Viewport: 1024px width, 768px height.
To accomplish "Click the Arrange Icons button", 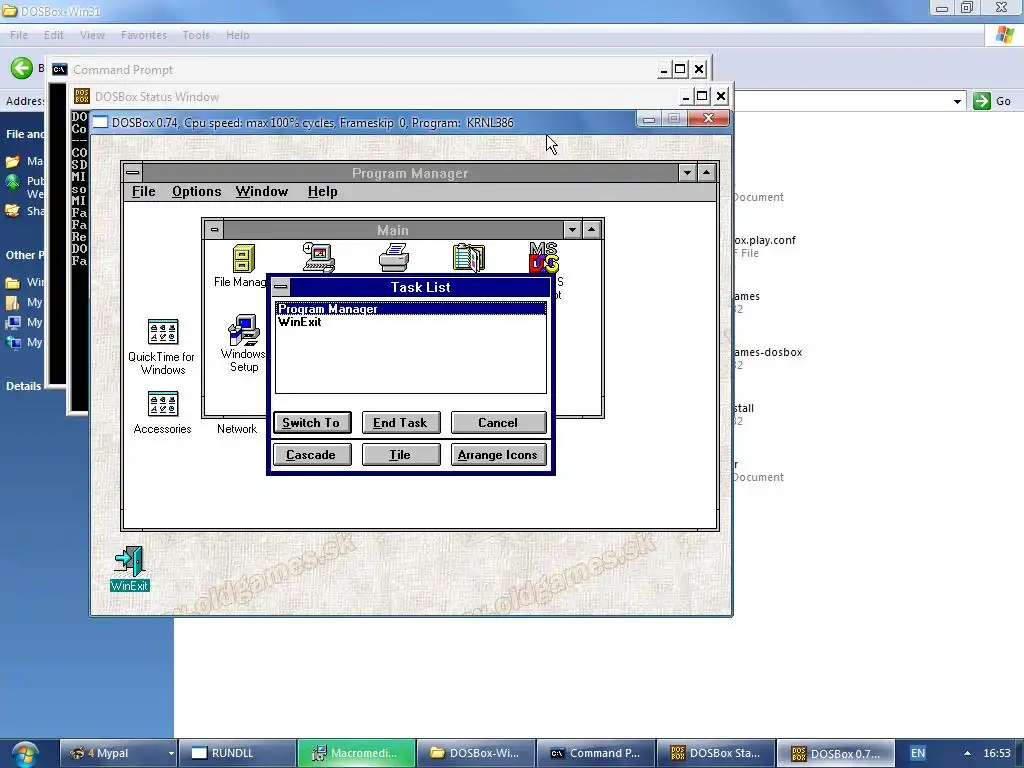I will pos(498,455).
